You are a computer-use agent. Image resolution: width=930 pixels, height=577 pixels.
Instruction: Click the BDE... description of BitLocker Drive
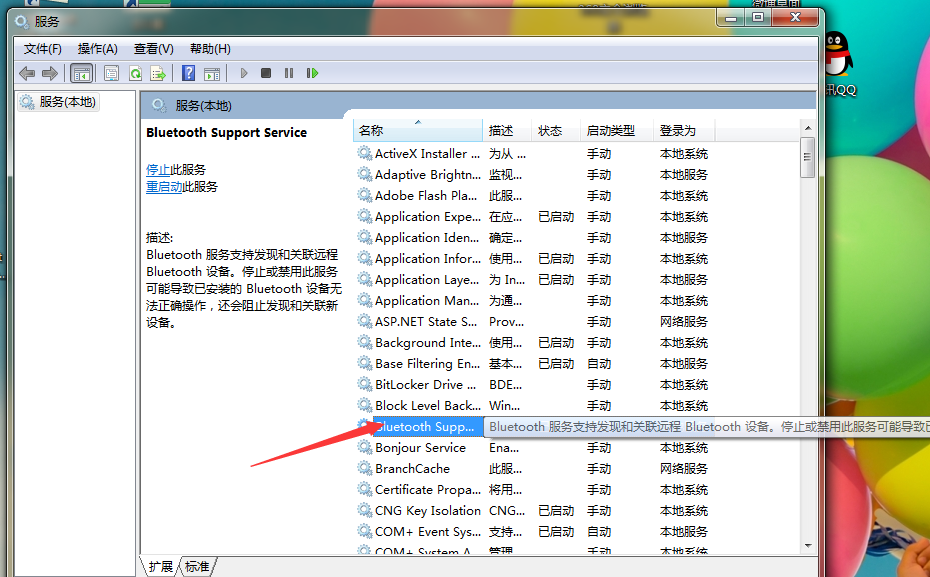505,385
